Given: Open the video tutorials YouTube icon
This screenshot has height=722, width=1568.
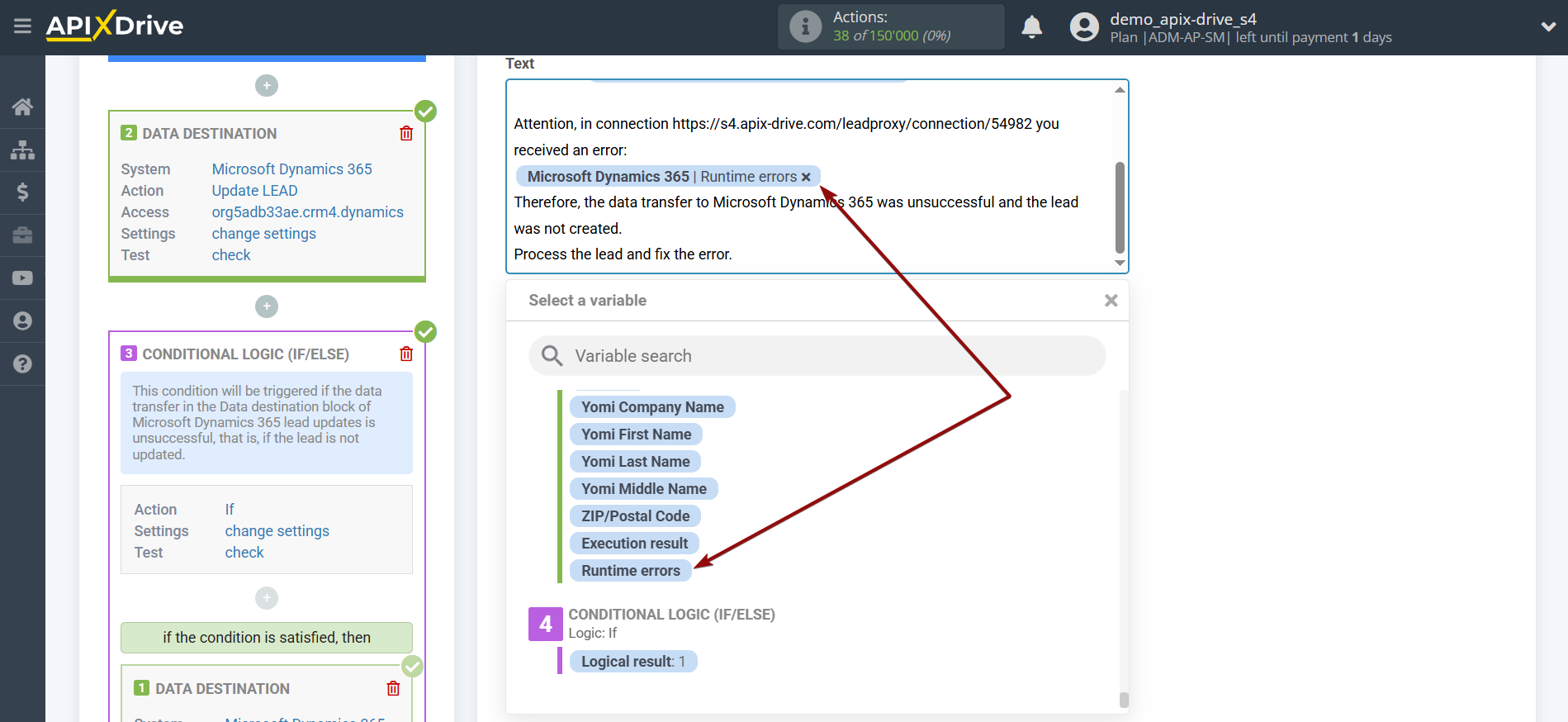Looking at the screenshot, I should point(22,278).
